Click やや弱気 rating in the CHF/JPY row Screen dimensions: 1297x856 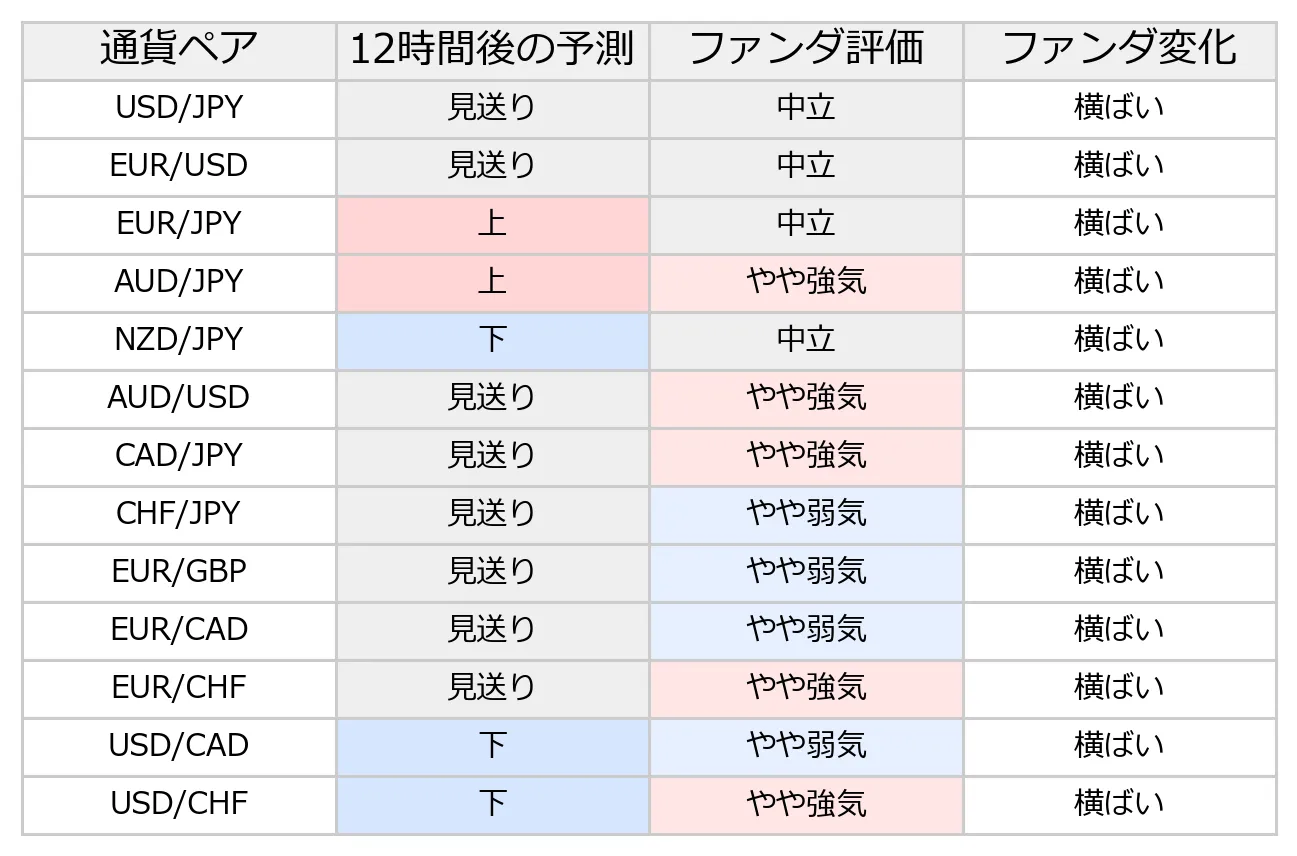(x=806, y=515)
